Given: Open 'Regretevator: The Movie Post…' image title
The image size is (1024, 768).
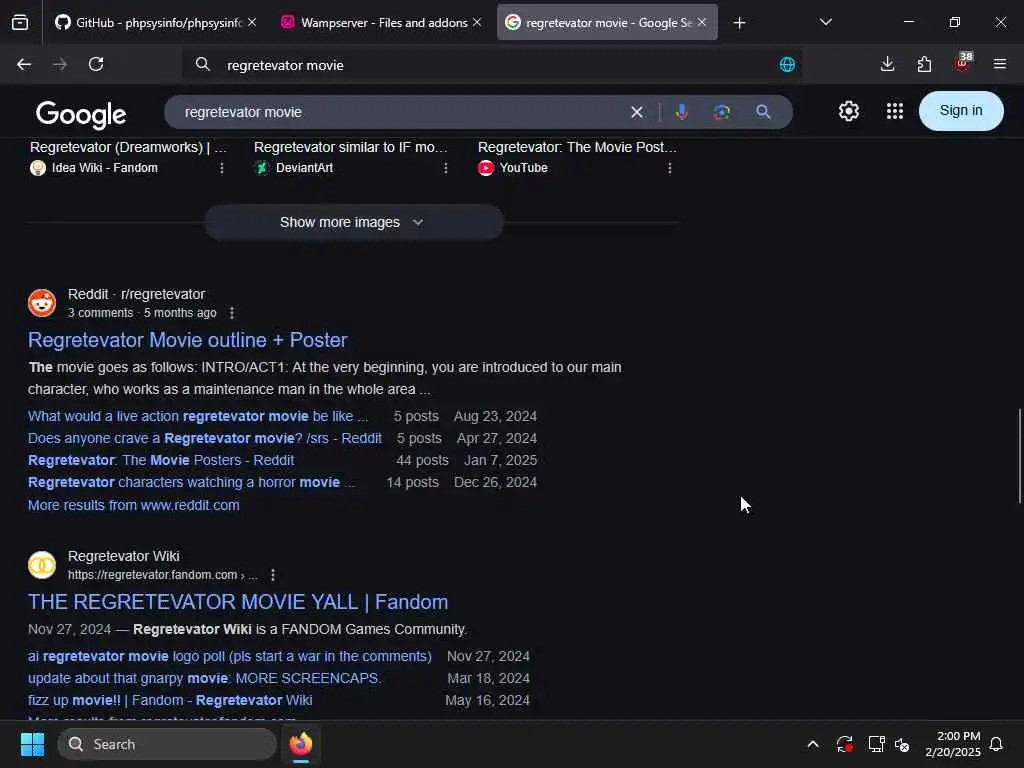Looking at the screenshot, I should (x=577, y=147).
